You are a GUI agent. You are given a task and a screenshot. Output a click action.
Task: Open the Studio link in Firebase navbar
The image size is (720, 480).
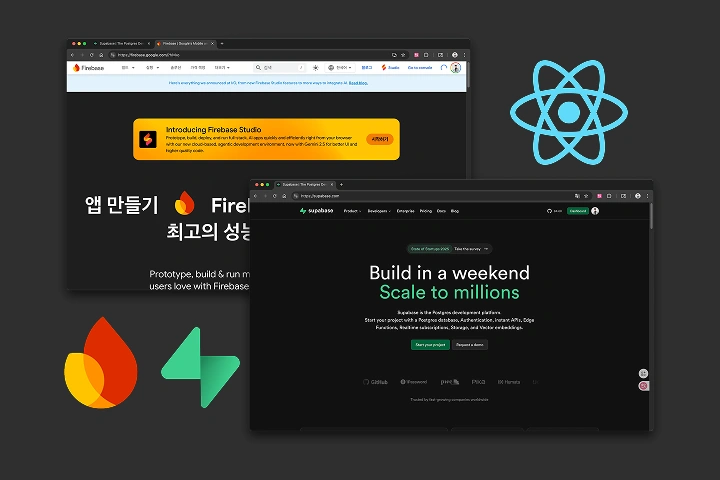390,68
